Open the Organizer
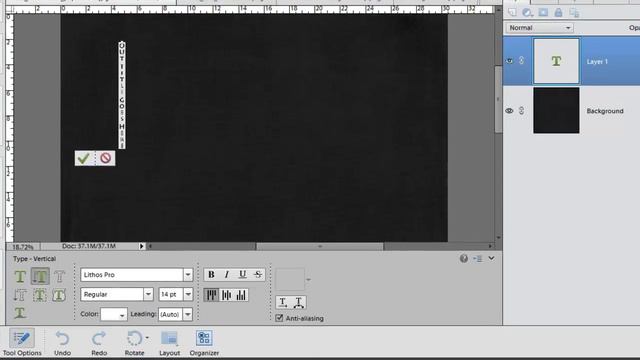Screen dimensions: 640x360 [204, 342]
